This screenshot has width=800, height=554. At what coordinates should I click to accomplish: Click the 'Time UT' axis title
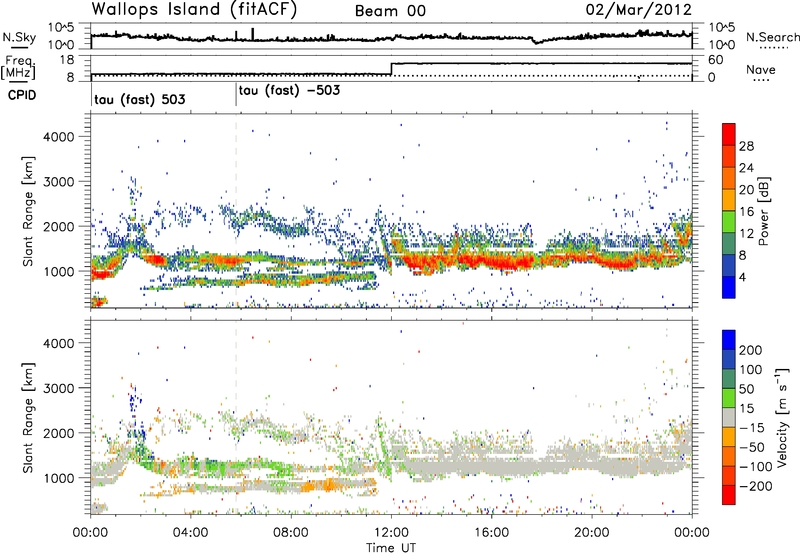(391, 548)
